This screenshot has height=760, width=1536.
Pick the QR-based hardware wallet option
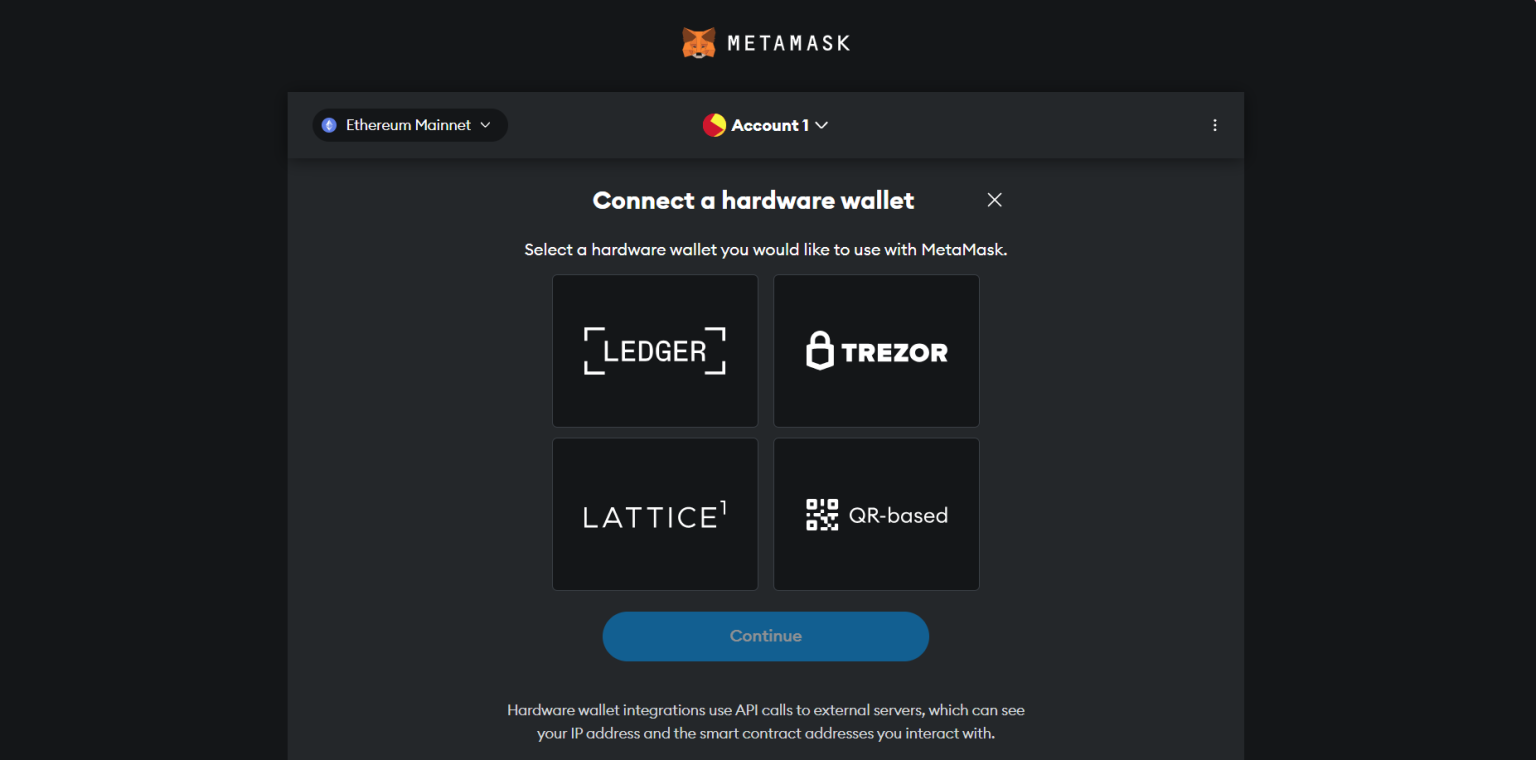click(876, 514)
